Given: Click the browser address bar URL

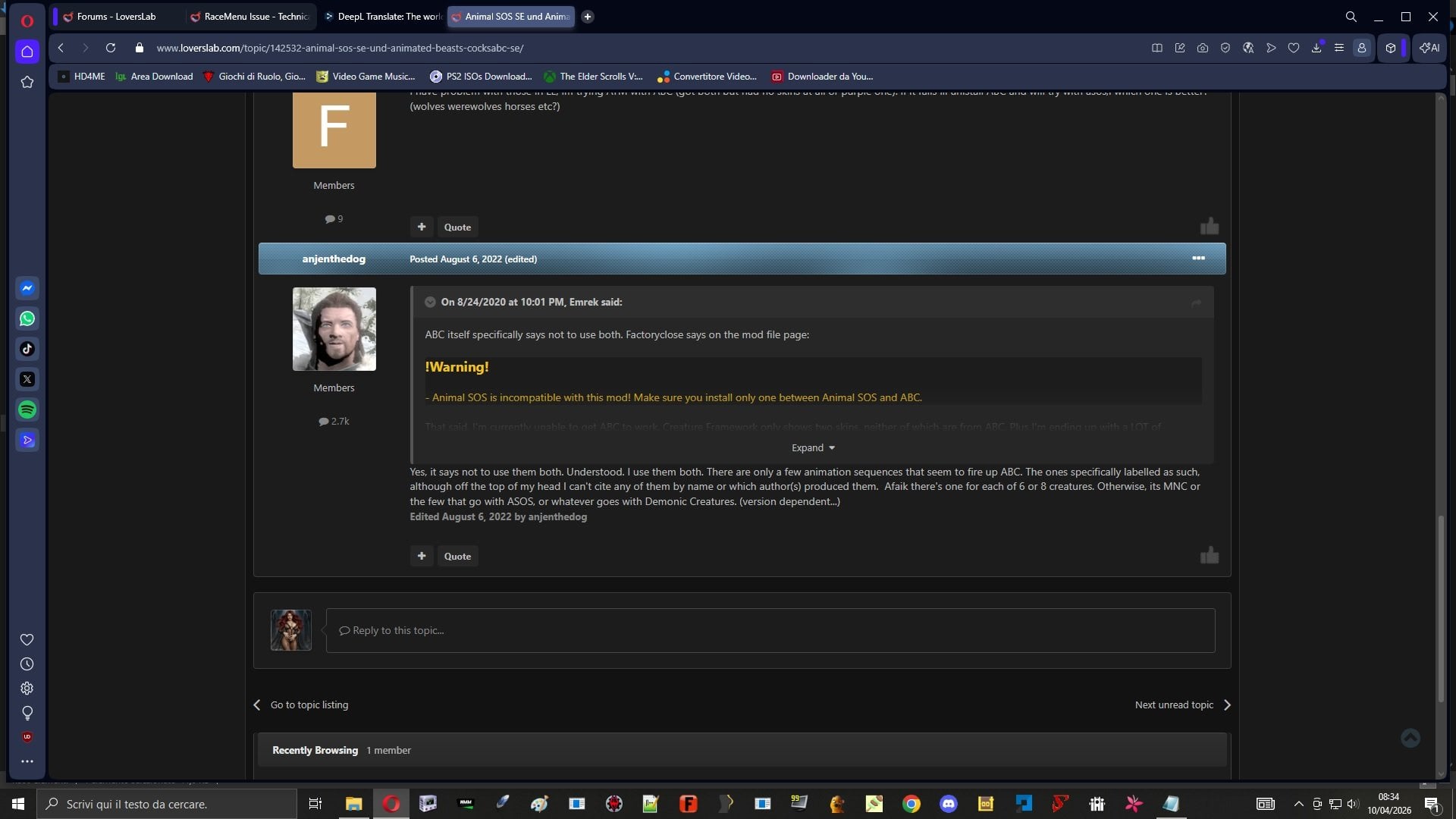Looking at the screenshot, I should pyautogui.click(x=340, y=48).
